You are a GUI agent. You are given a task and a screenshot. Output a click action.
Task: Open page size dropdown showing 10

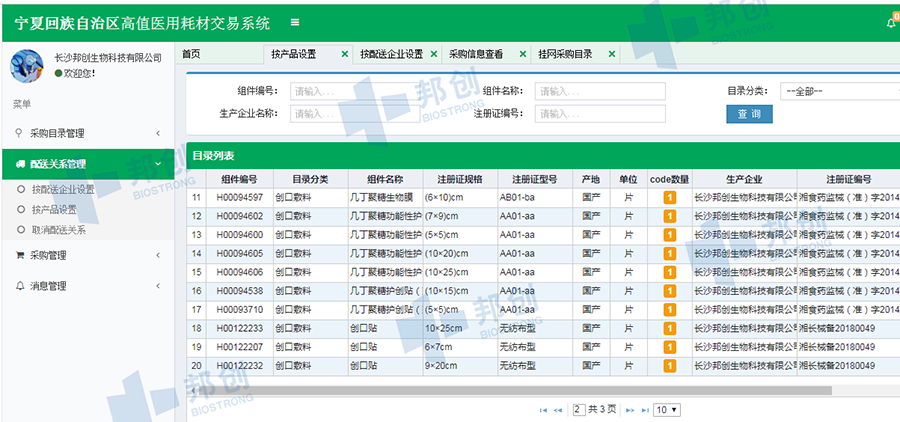tap(666, 410)
